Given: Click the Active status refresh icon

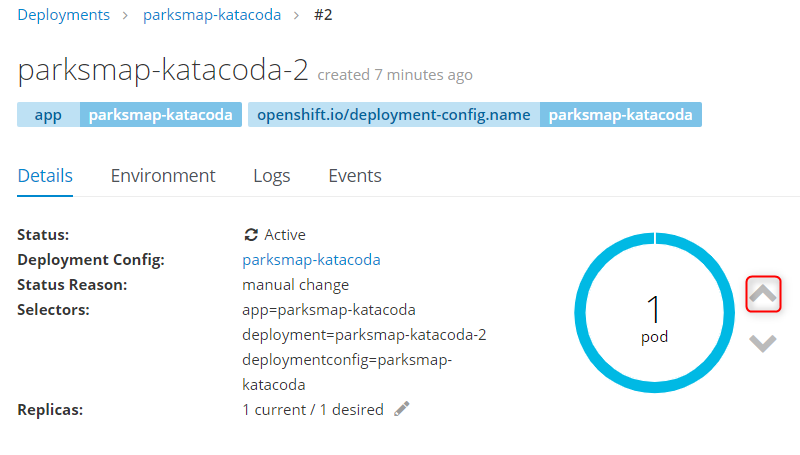Looking at the screenshot, I should (251, 235).
